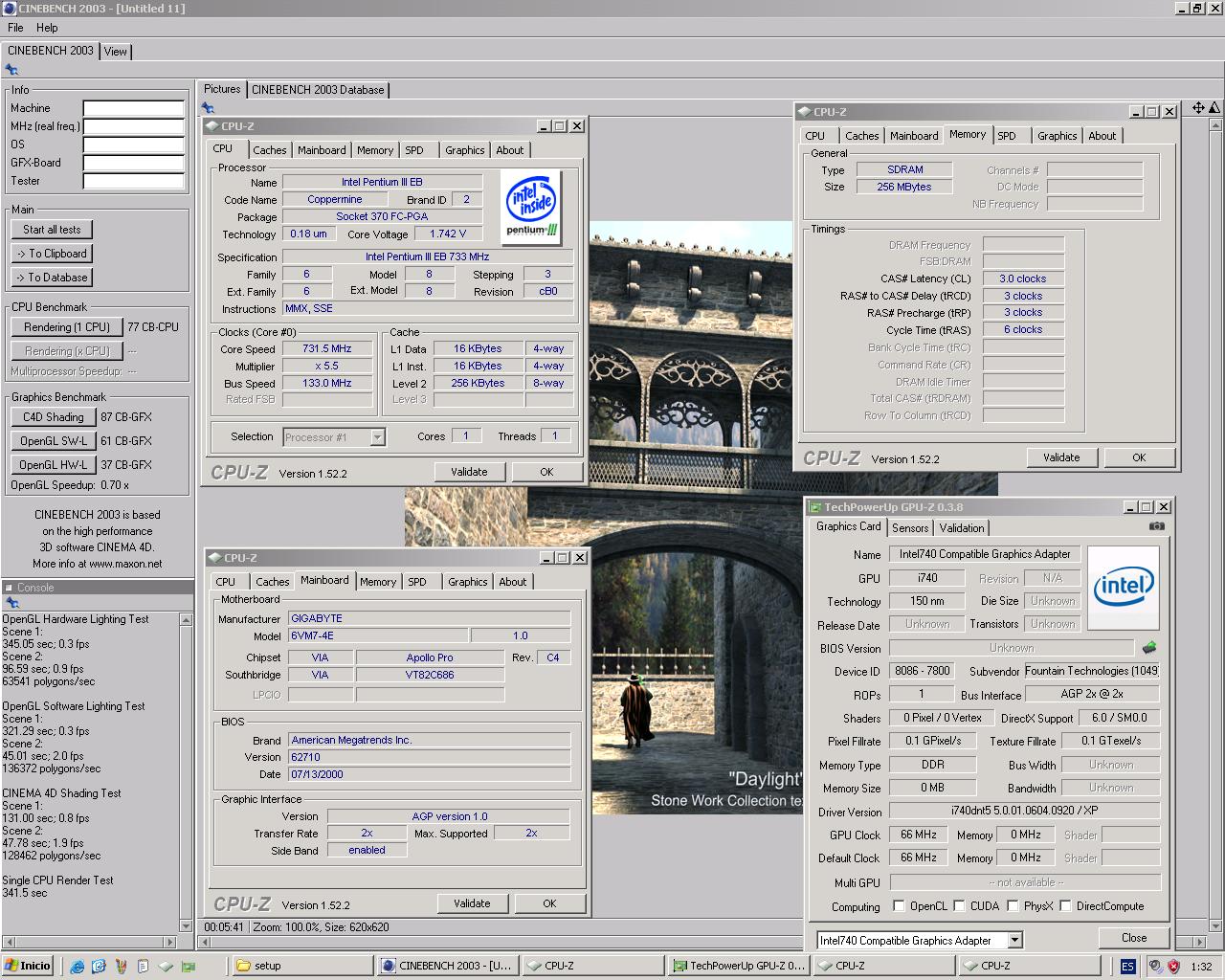This screenshot has height=980, width=1225.
Task: Click the pin icon in the Console panel
Action: (x=11, y=603)
